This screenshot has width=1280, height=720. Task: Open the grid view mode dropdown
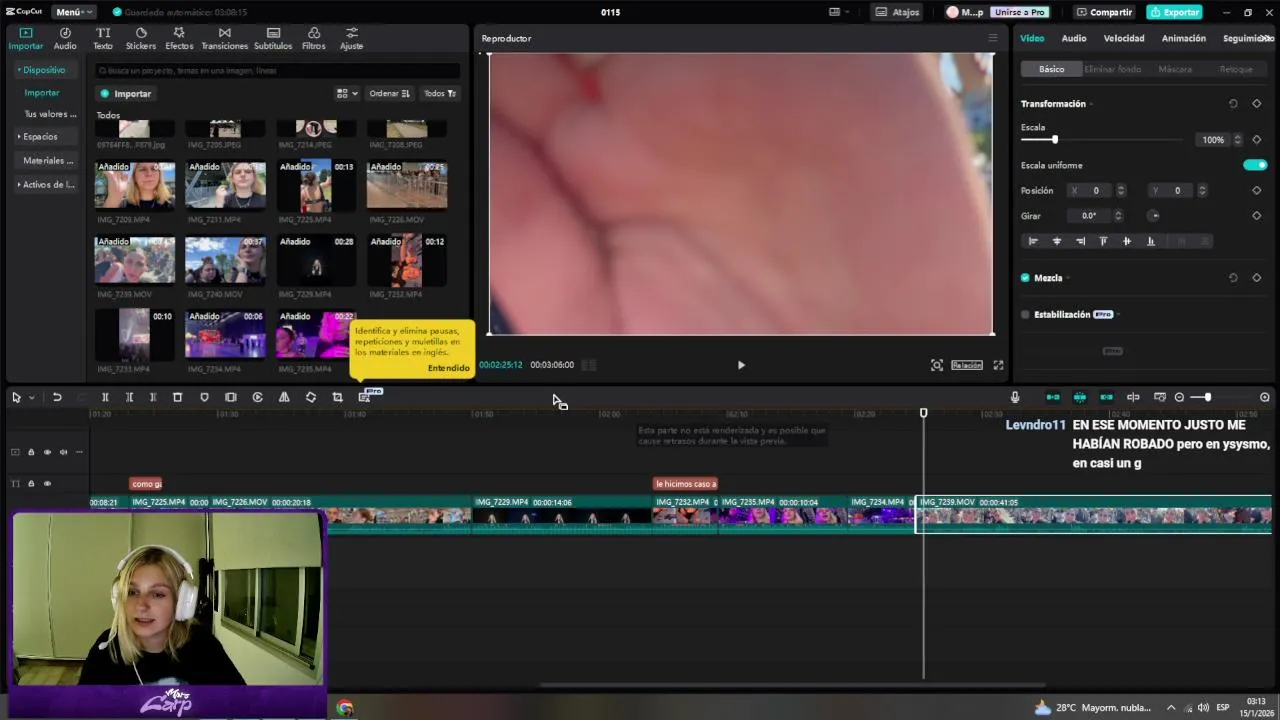[x=347, y=93]
